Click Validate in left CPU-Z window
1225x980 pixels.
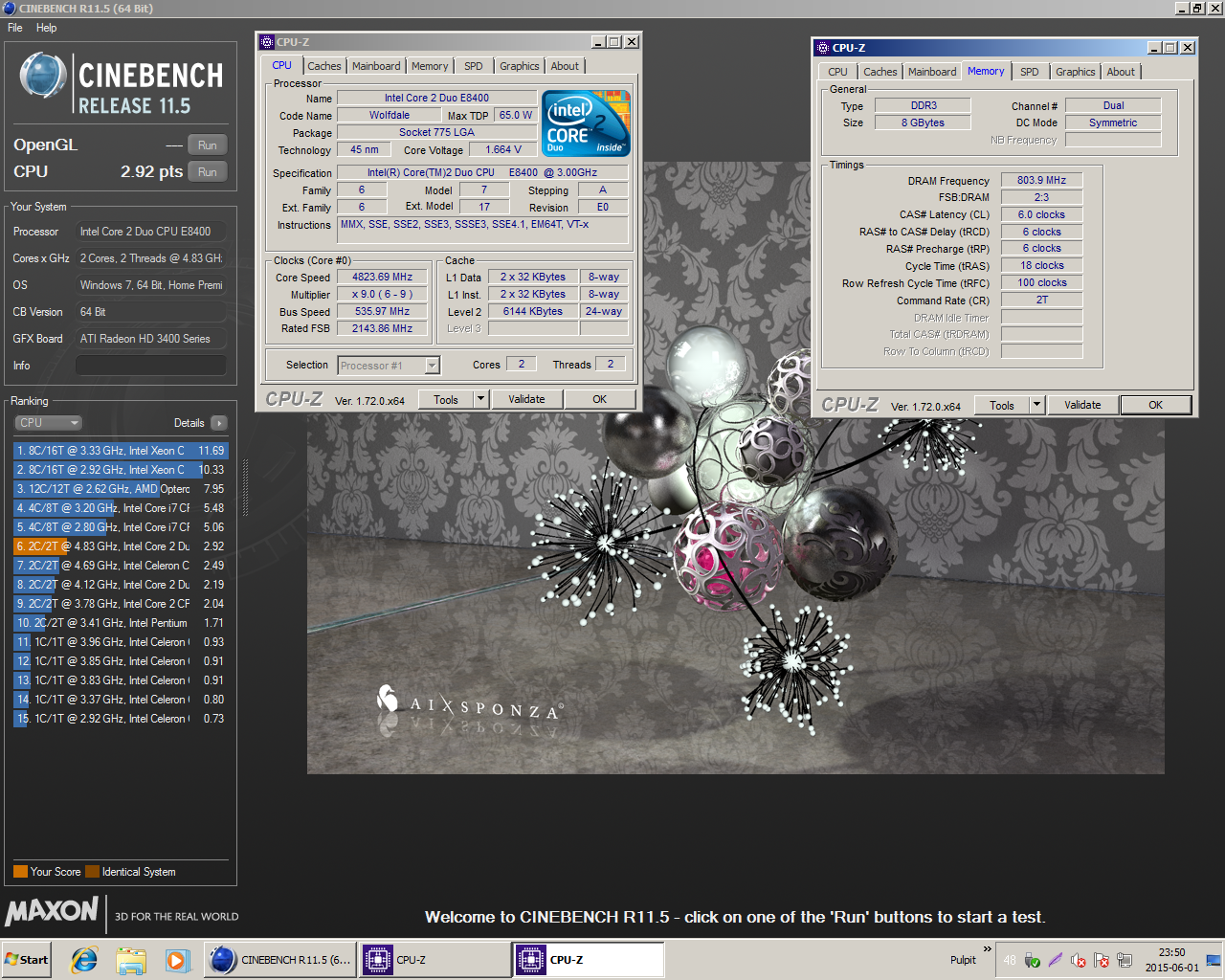click(x=526, y=400)
